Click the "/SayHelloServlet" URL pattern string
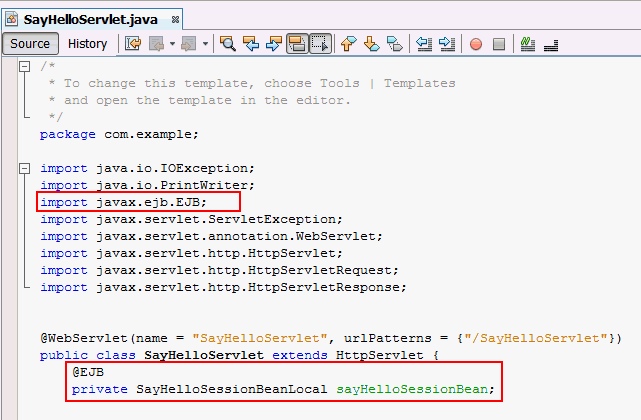Viewport: 641px width, 420px height. (x=536, y=338)
